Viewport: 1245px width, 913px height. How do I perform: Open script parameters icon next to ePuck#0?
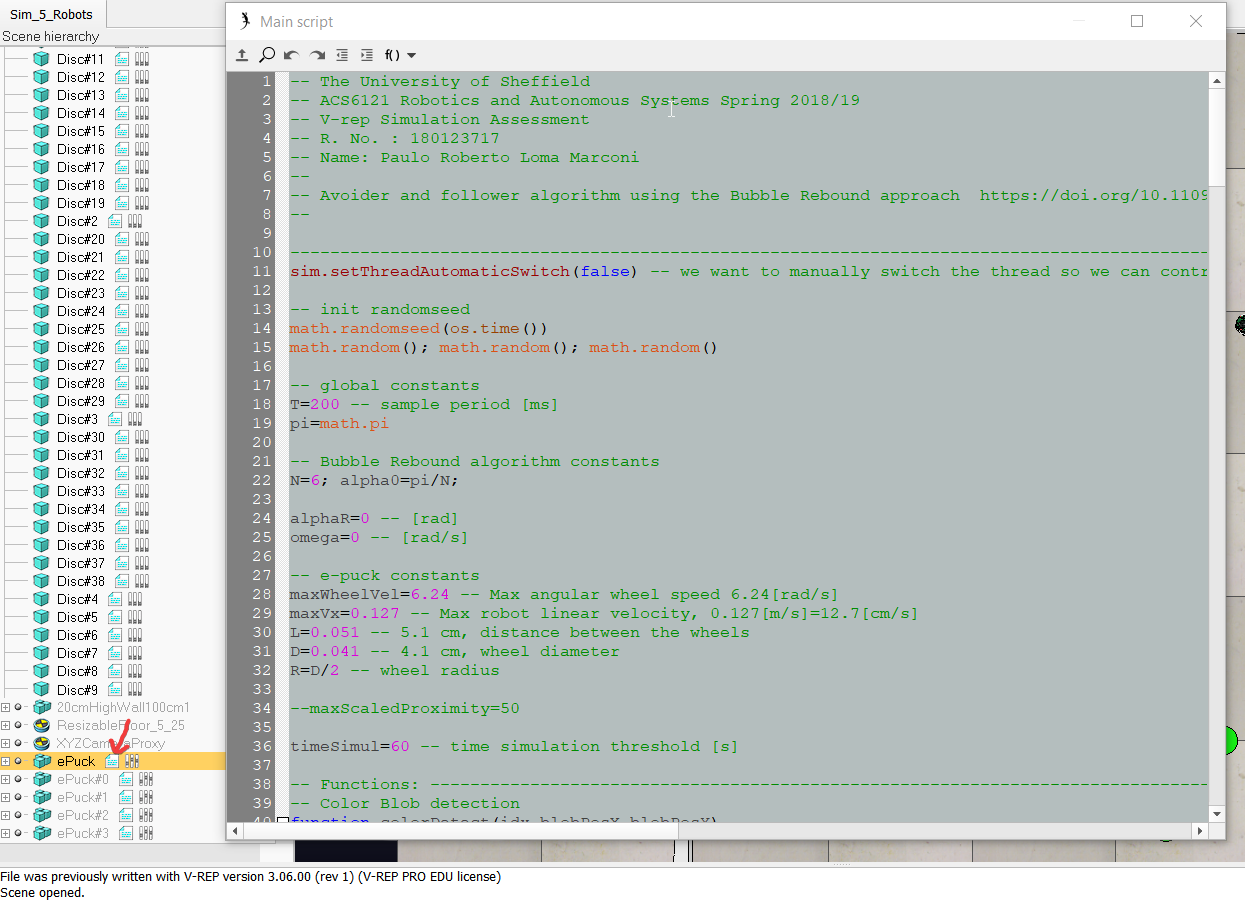tap(145, 779)
